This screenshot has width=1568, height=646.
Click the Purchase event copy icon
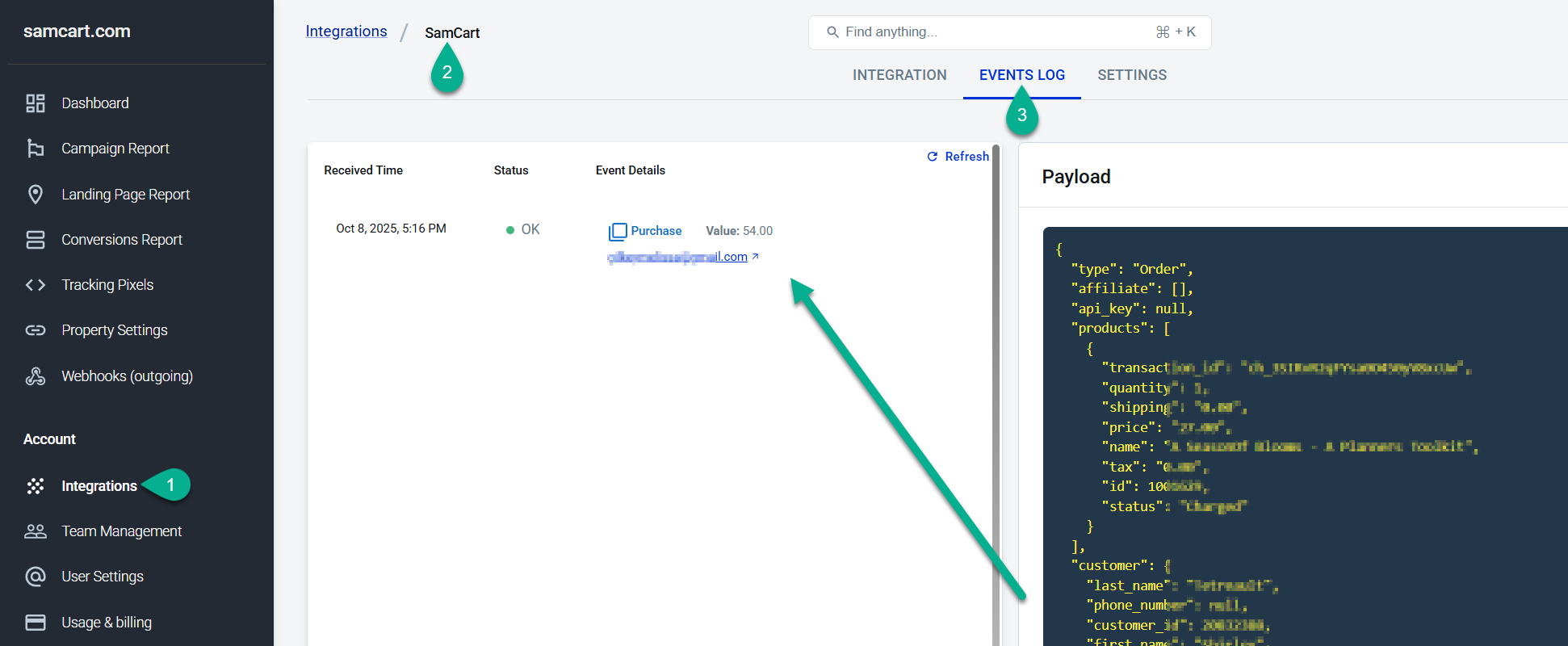click(x=618, y=232)
